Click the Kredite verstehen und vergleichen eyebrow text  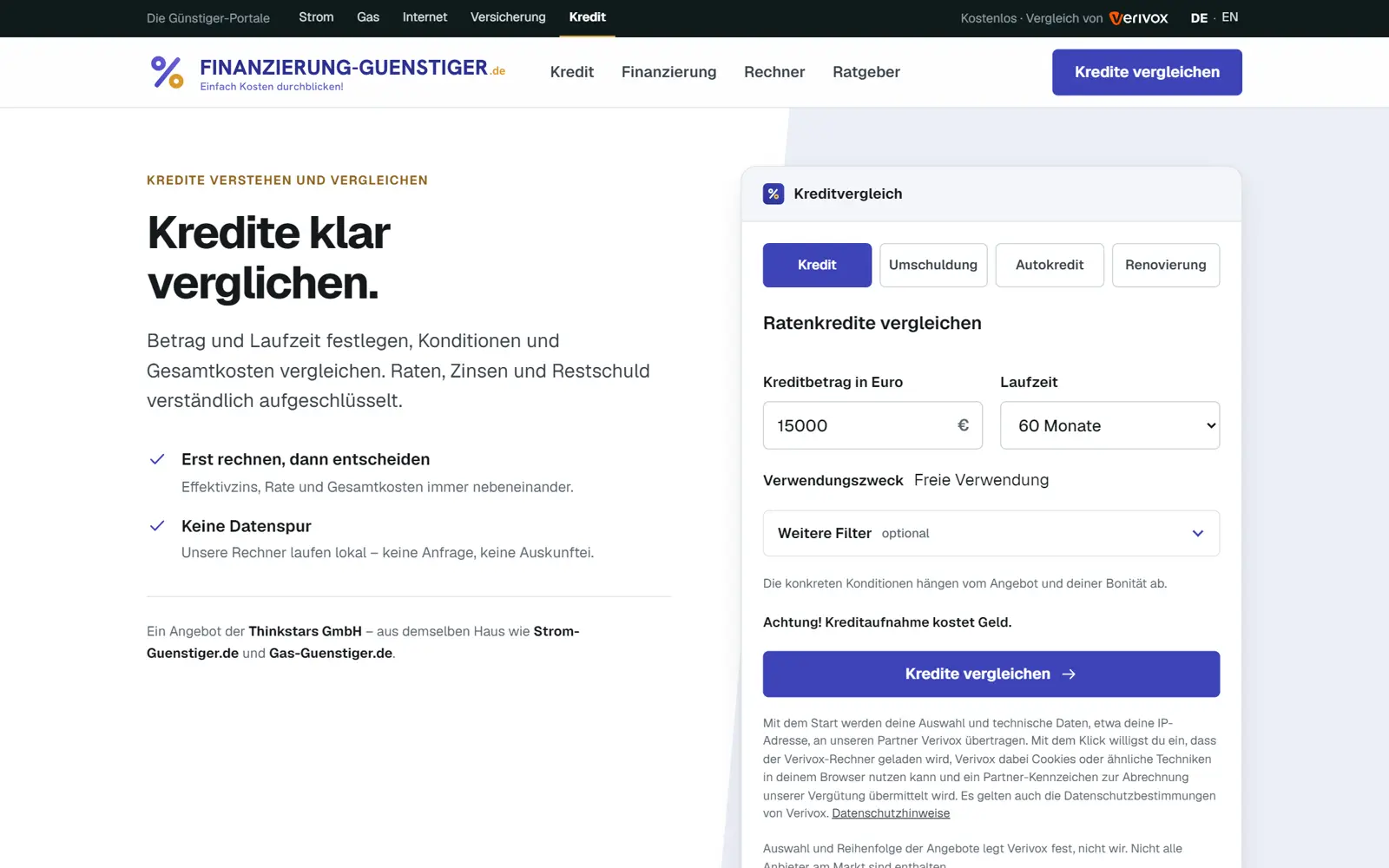(287, 181)
